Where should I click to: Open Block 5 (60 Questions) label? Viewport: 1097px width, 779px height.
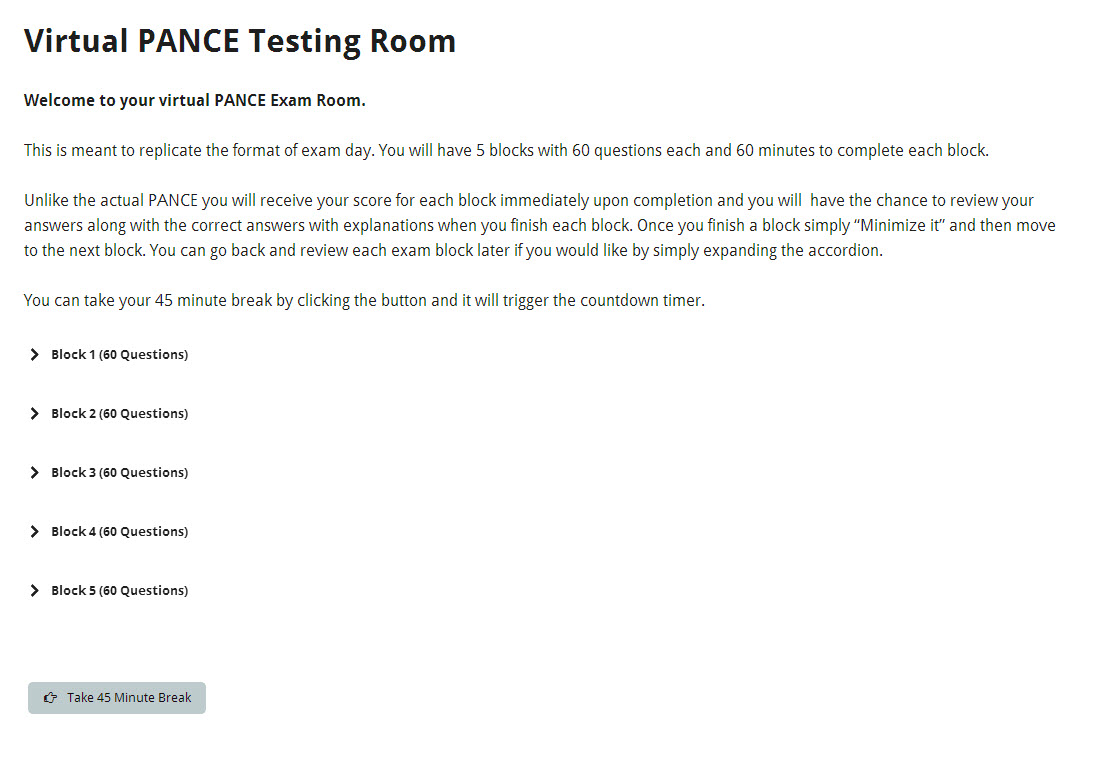[x=120, y=591]
